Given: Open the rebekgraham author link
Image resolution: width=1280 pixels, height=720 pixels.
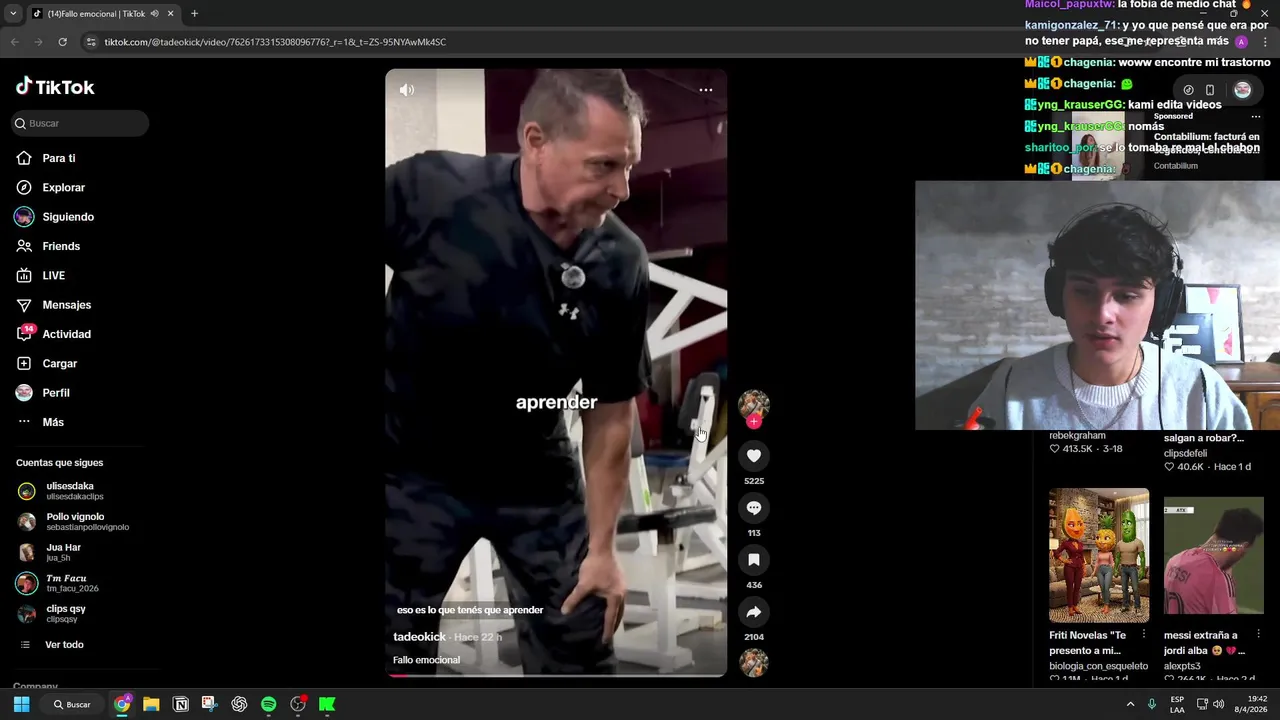Looking at the screenshot, I should point(1077,435).
